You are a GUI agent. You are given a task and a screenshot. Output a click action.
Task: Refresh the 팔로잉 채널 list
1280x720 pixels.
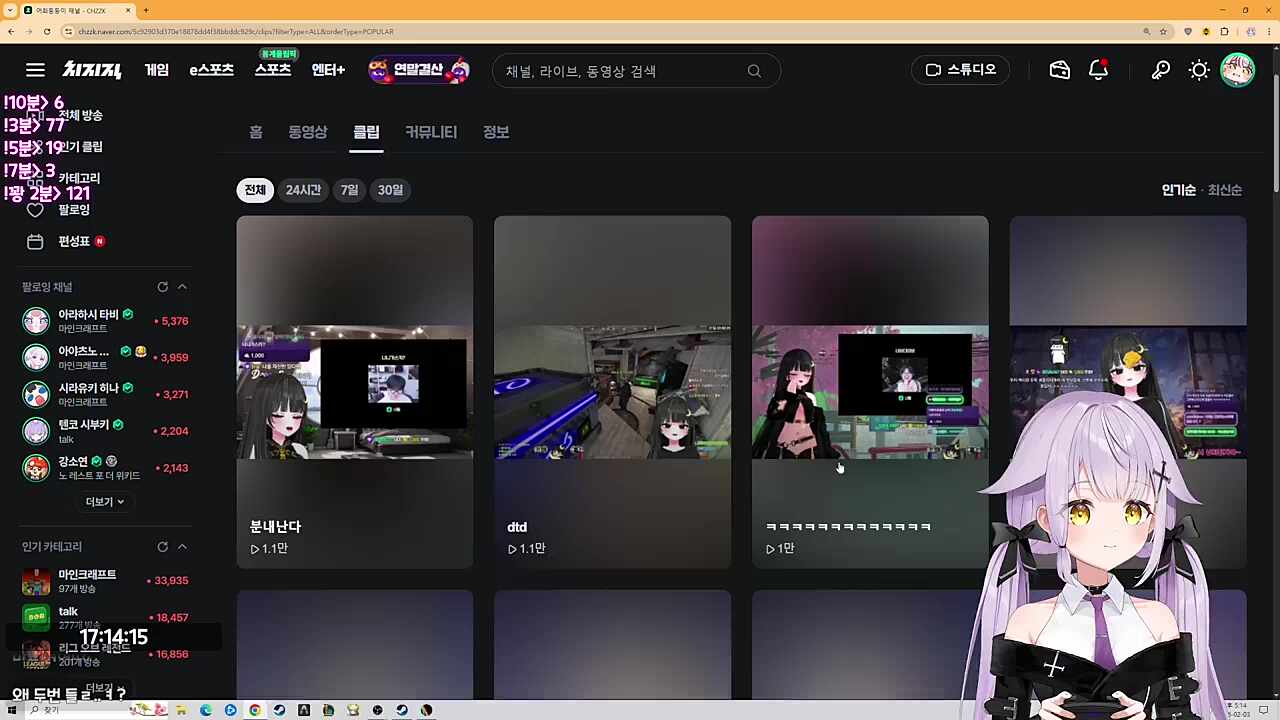pyautogui.click(x=162, y=287)
